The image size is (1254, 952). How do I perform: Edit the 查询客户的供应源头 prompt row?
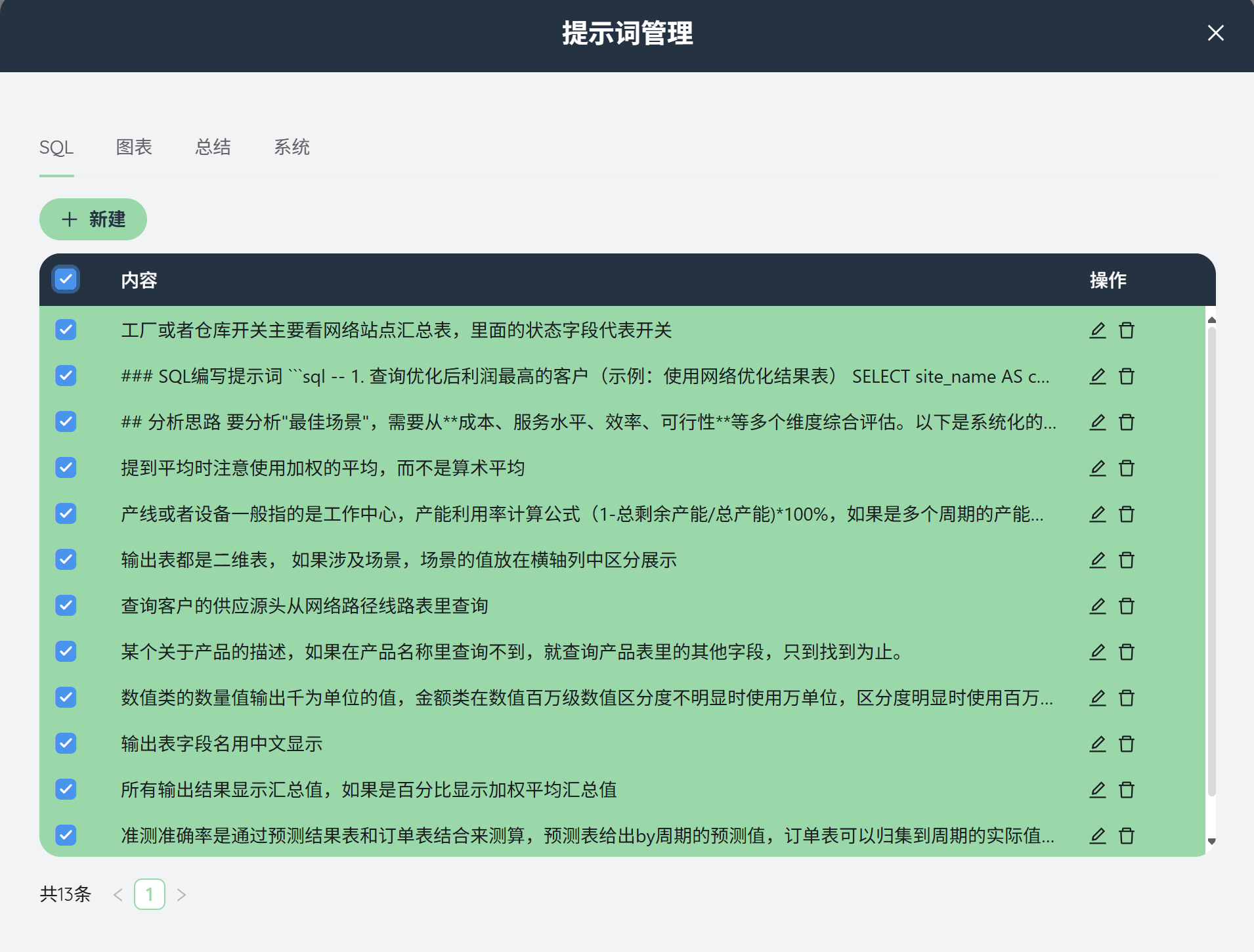(1098, 606)
